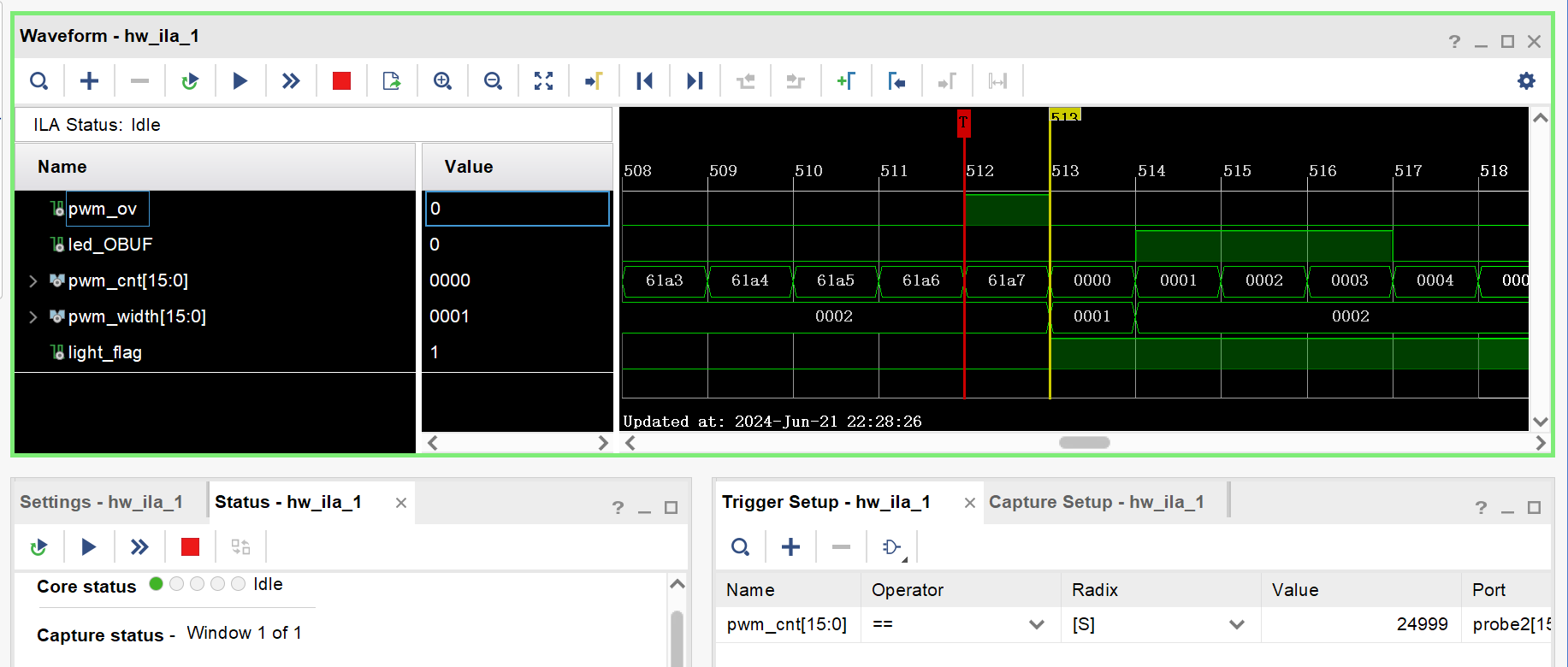Click the waveform search icon
This screenshot has height=667, width=1568.
[38, 81]
